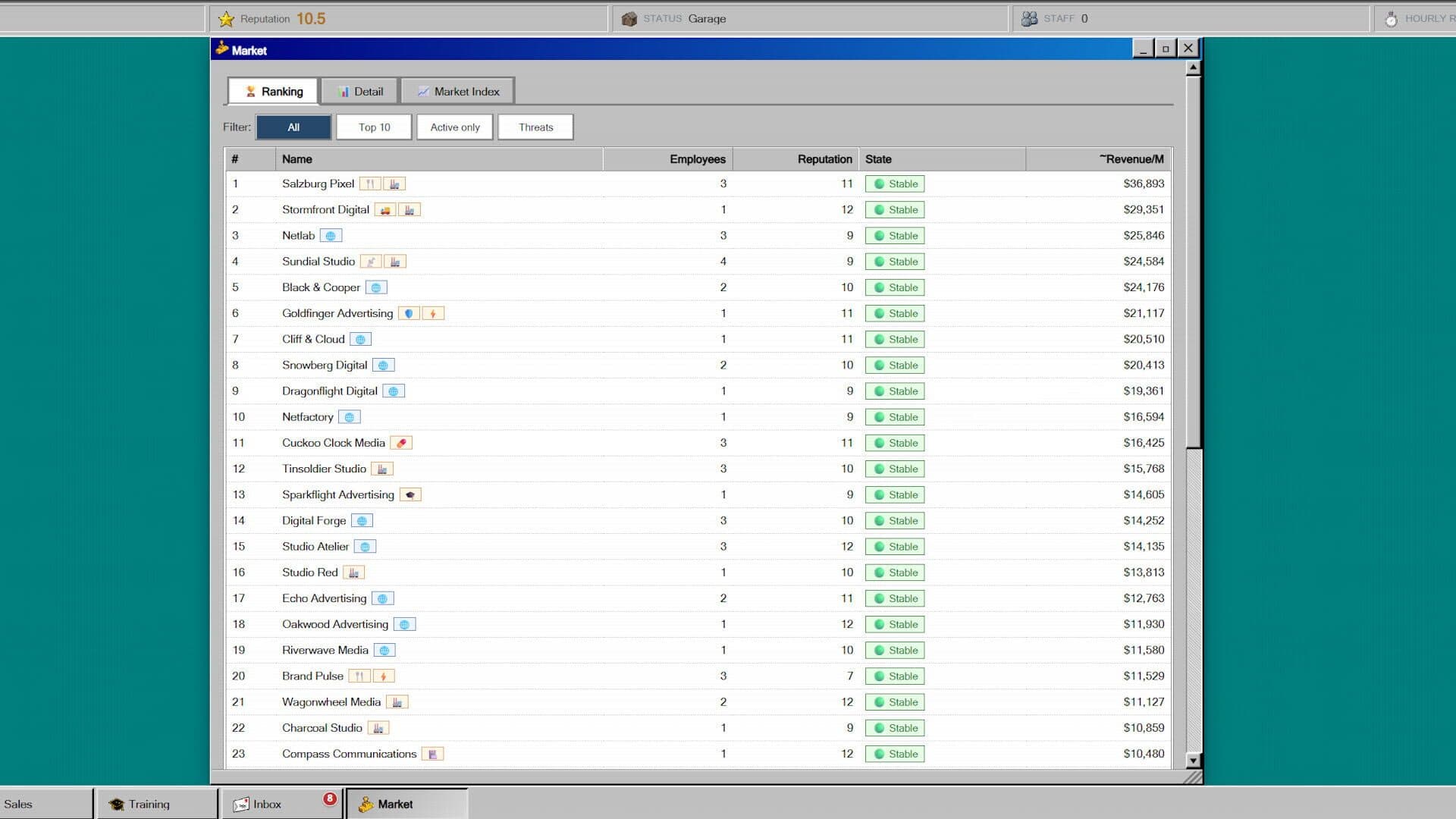The image size is (1456, 819).
Task: Click the Market window title icon
Action: (x=222, y=49)
